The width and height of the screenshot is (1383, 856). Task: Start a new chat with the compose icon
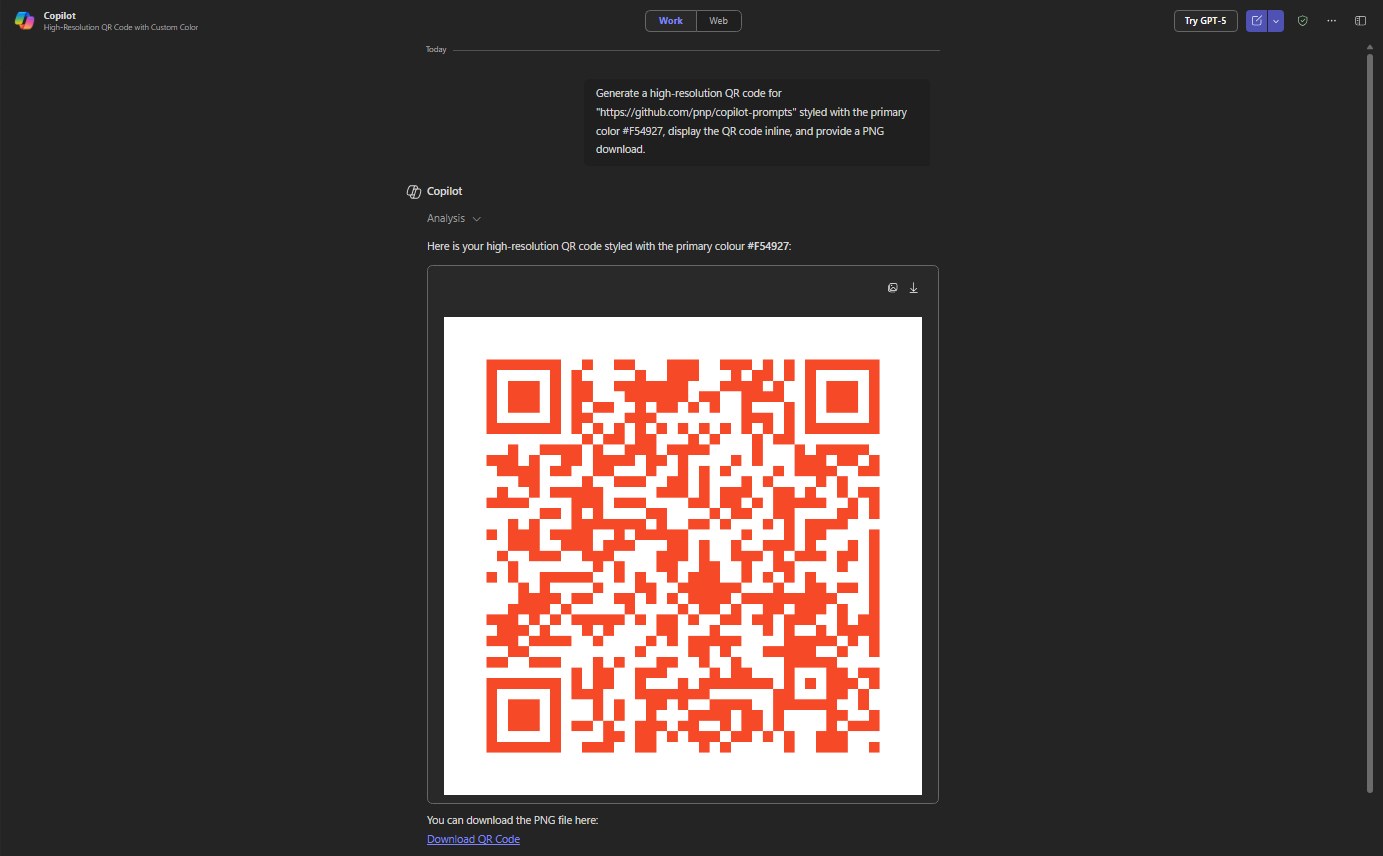click(1256, 21)
